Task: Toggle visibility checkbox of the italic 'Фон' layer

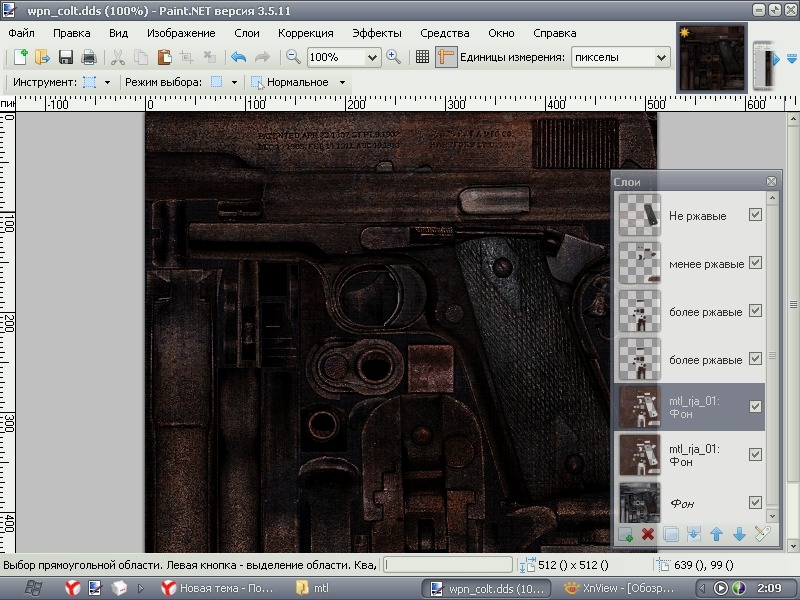Action: 755,502
